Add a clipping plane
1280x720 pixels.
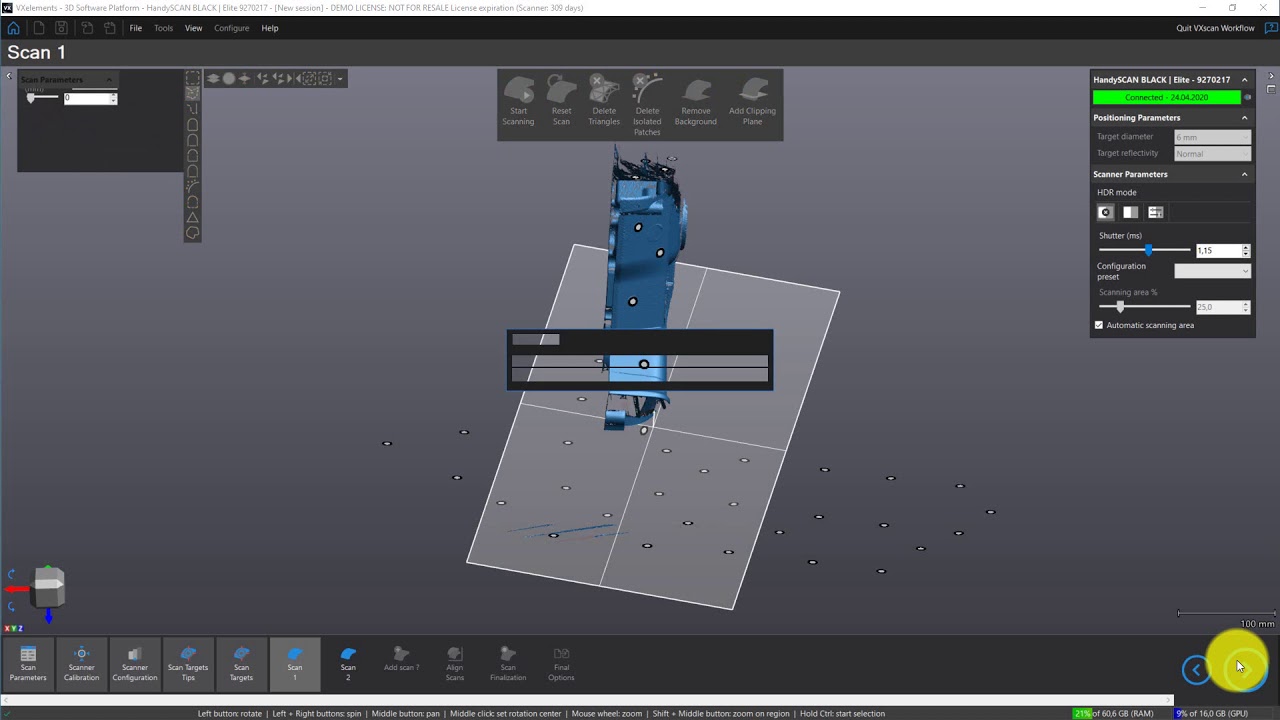(x=752, y=102)
